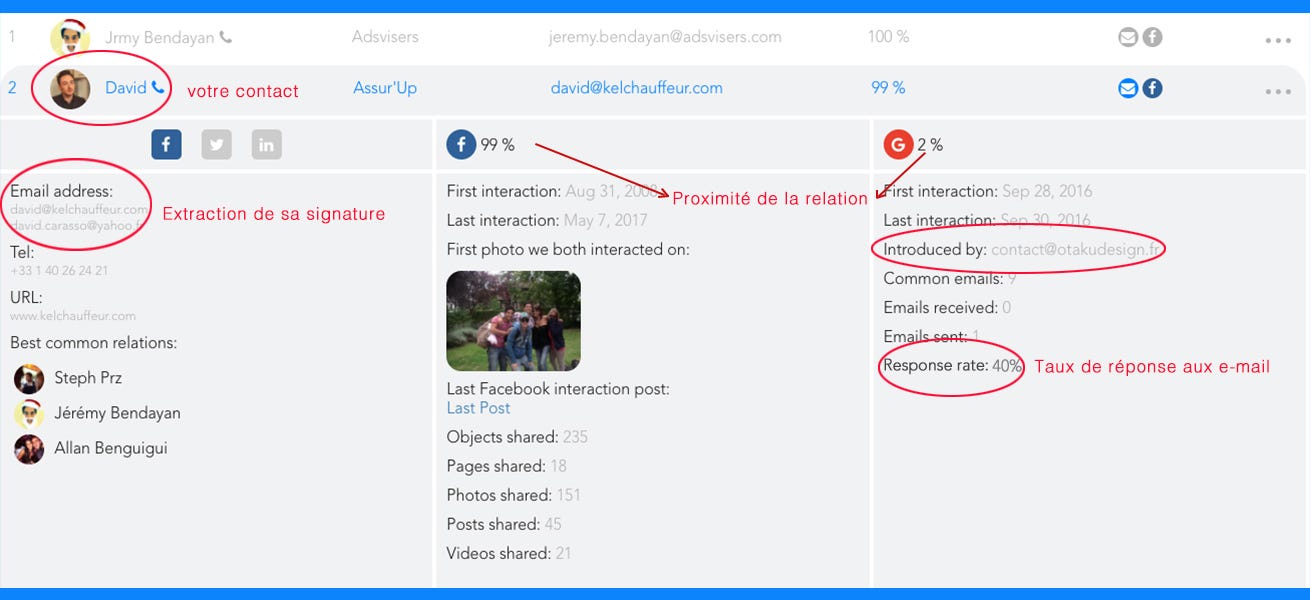The width and height of the screenshot is (1310, 600).
Task: Click Allan Benguigui avatar in common relations
Action: [x=29, y=449]
